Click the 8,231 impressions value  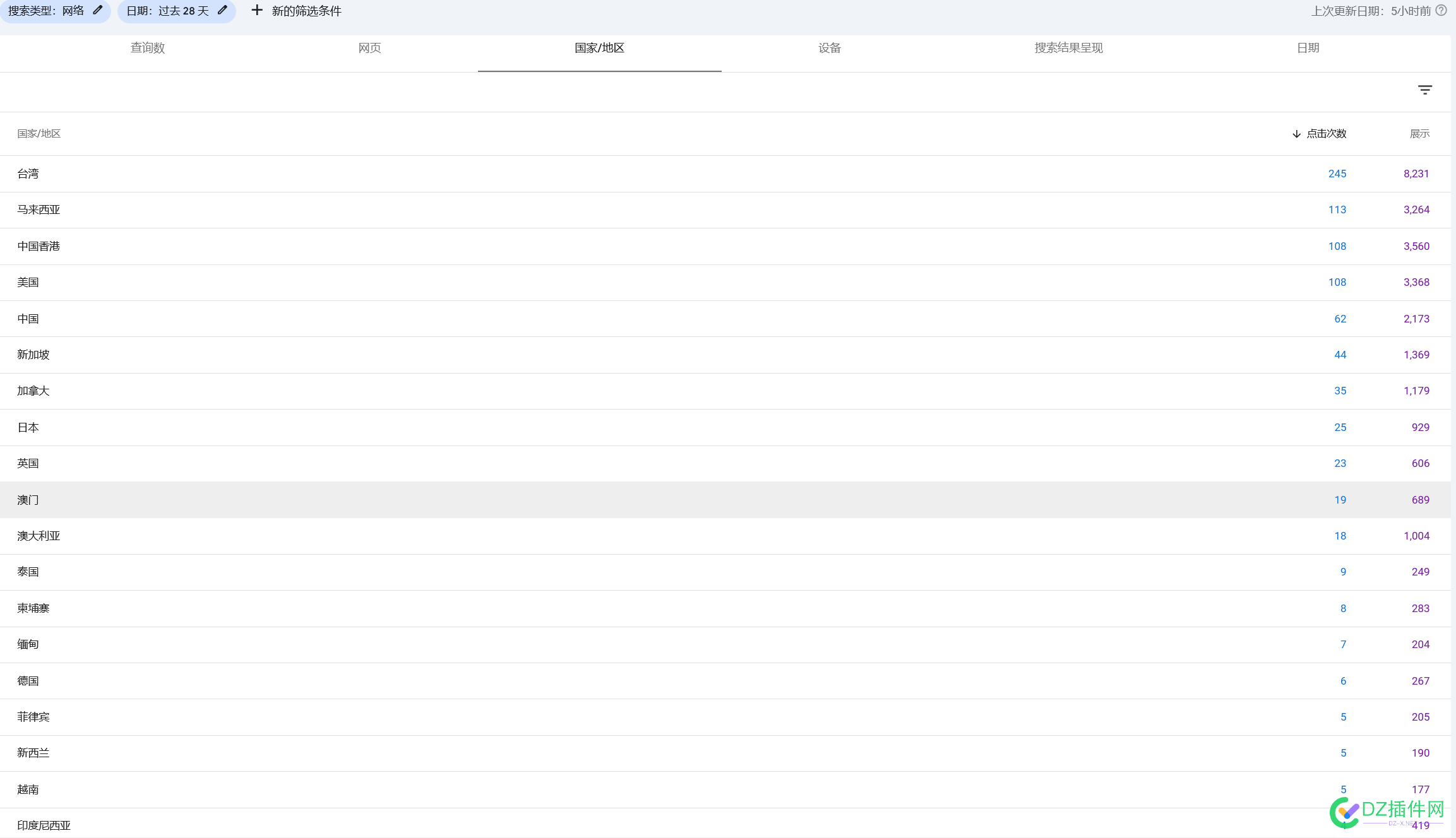pyautogui.click(x=1416, y=174)
